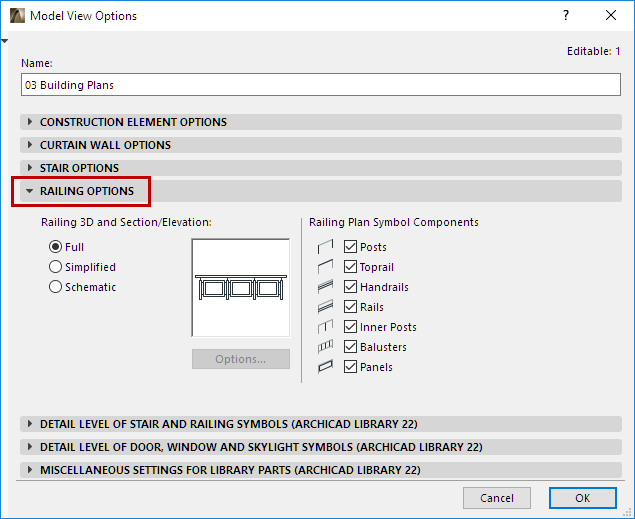Expand Miscellaneous Settings for Library Parts
This screenshot has height=519, width=635.
[x=321, y=470]
